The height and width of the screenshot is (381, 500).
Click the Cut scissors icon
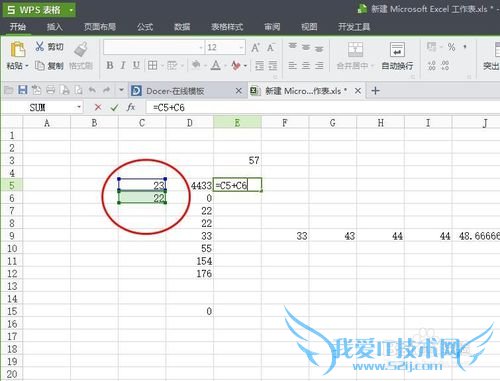click(40, 46)
